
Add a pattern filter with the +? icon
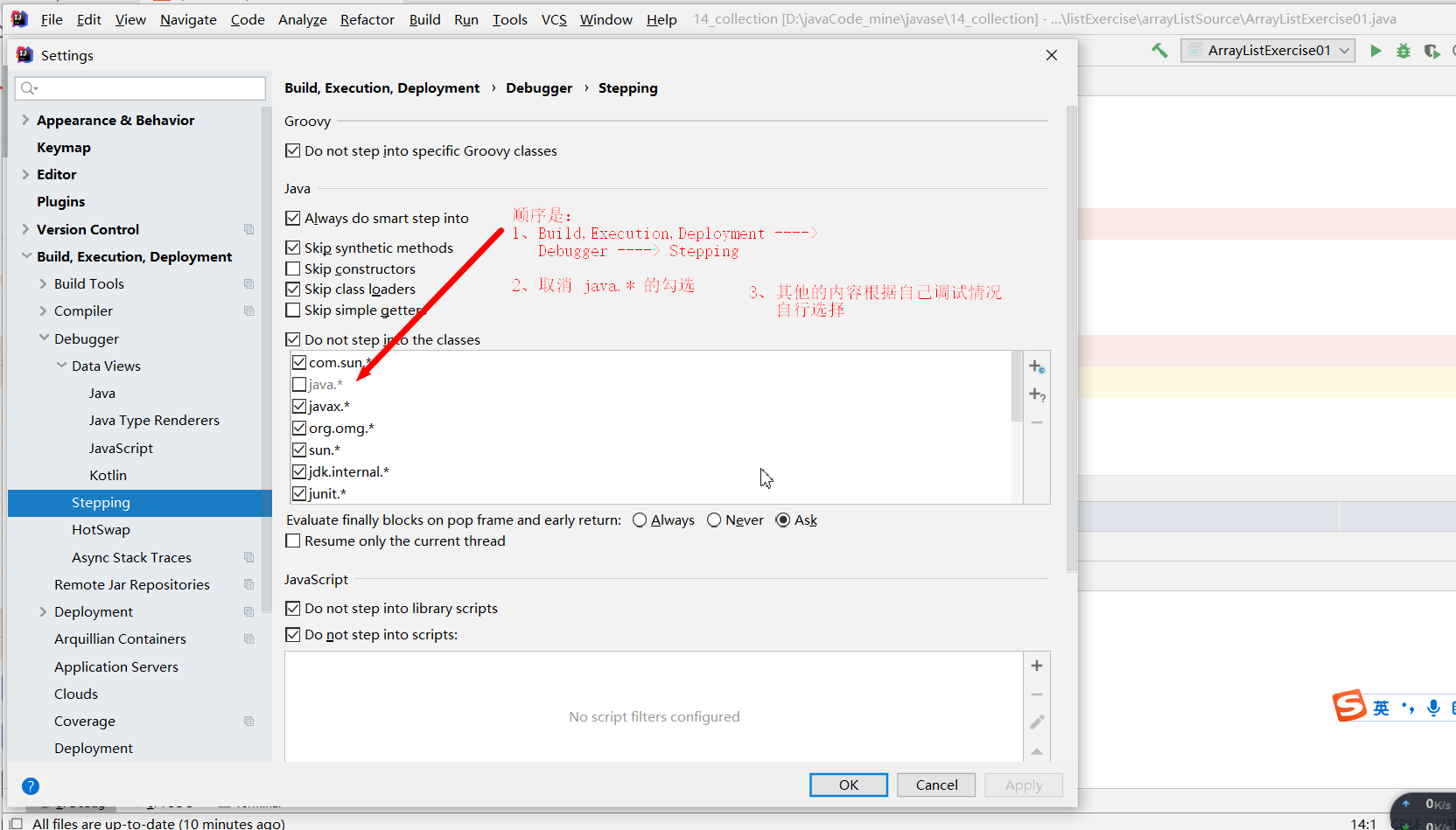pos(1036,394)
